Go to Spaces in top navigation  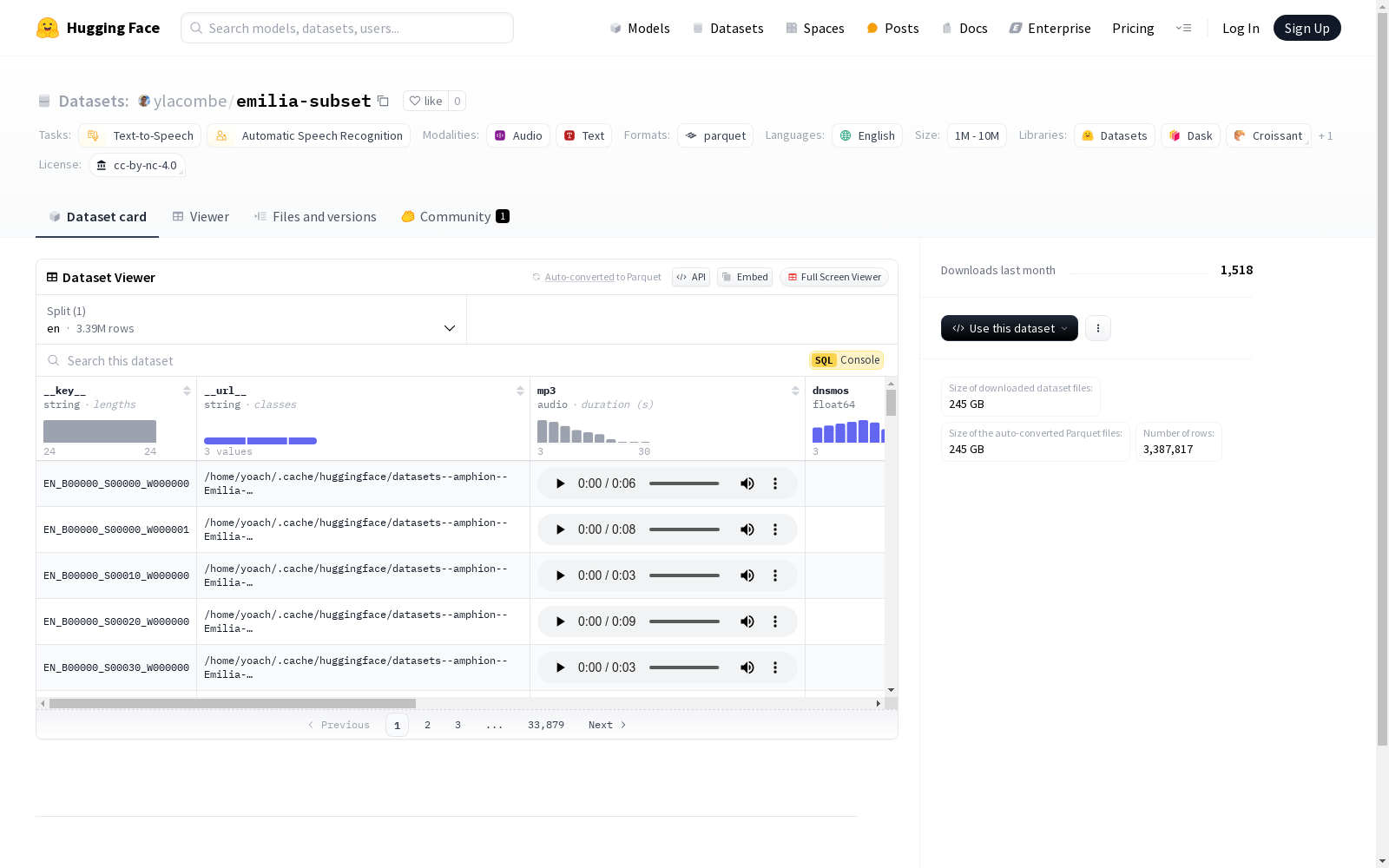pyautogui.click(x=815, y=28)
